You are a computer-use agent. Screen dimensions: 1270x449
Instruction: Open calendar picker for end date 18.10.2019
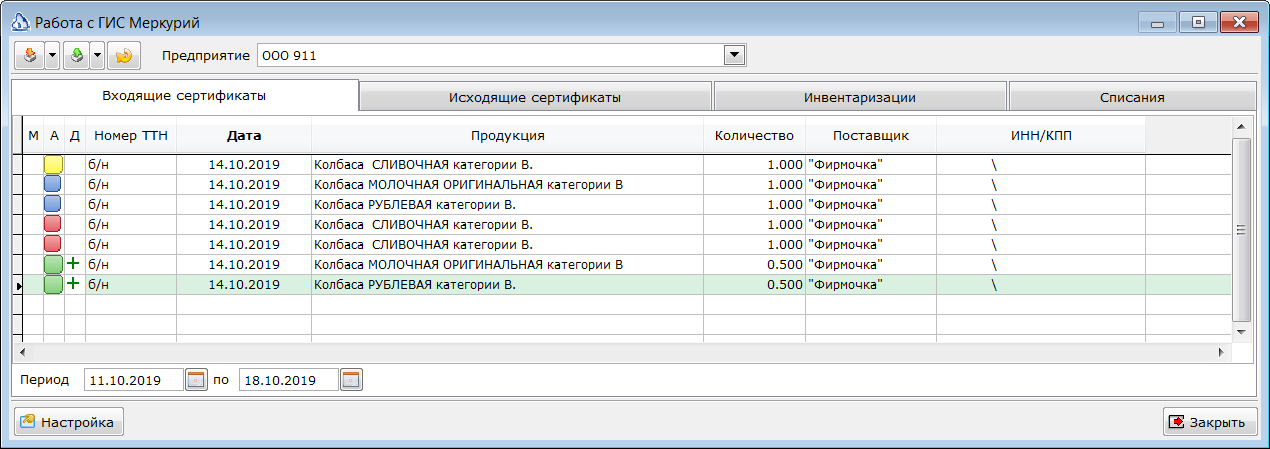click(351, 380)
